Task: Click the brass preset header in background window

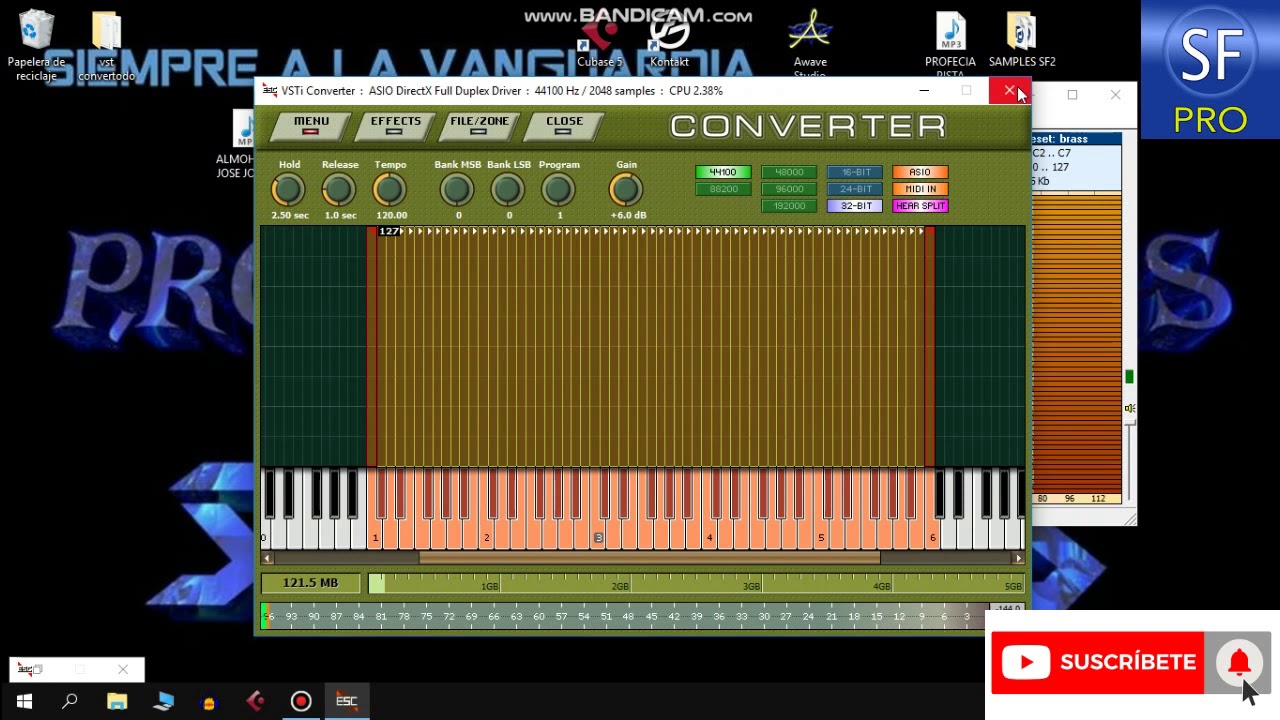Action: [1076, 139]
